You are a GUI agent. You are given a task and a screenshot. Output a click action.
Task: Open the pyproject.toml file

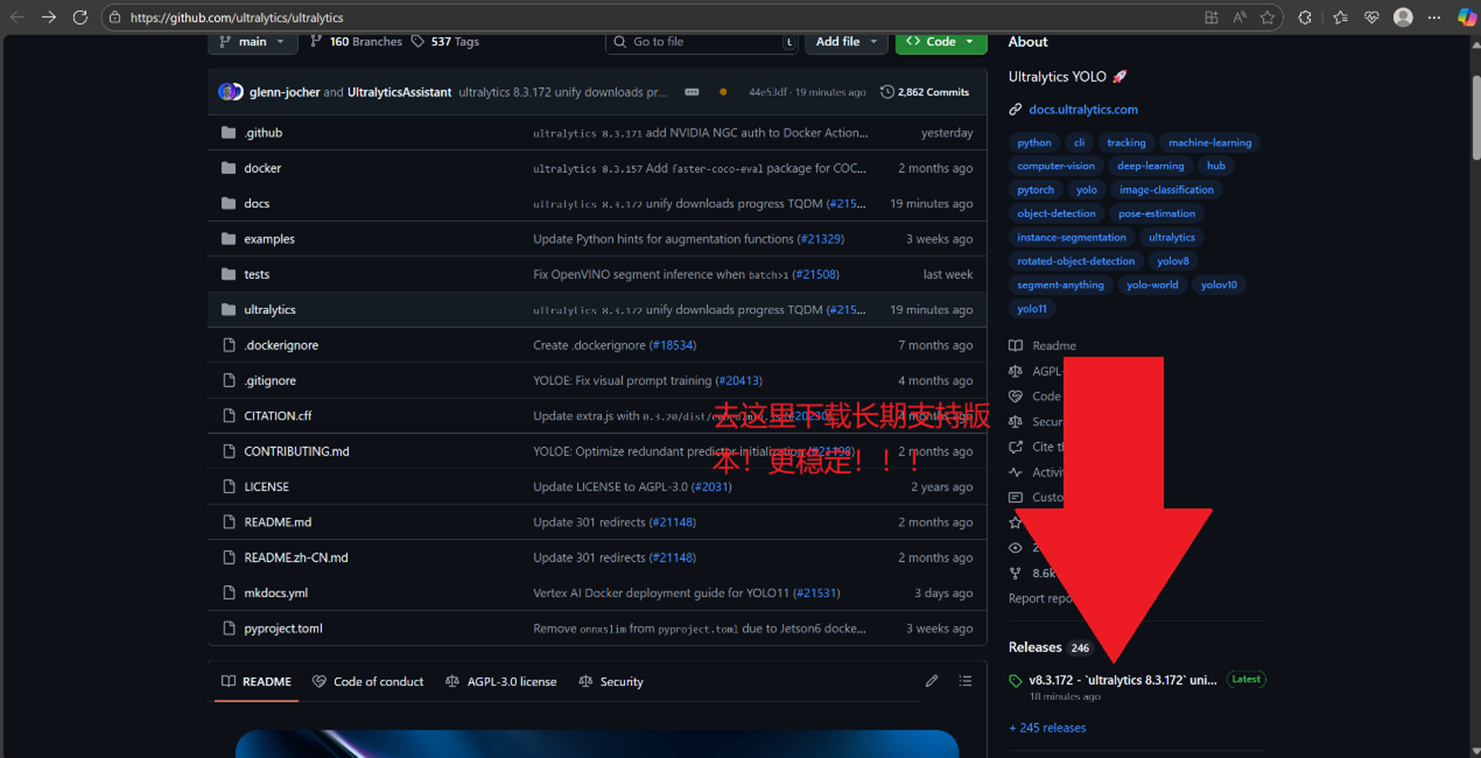coord(283,629)
